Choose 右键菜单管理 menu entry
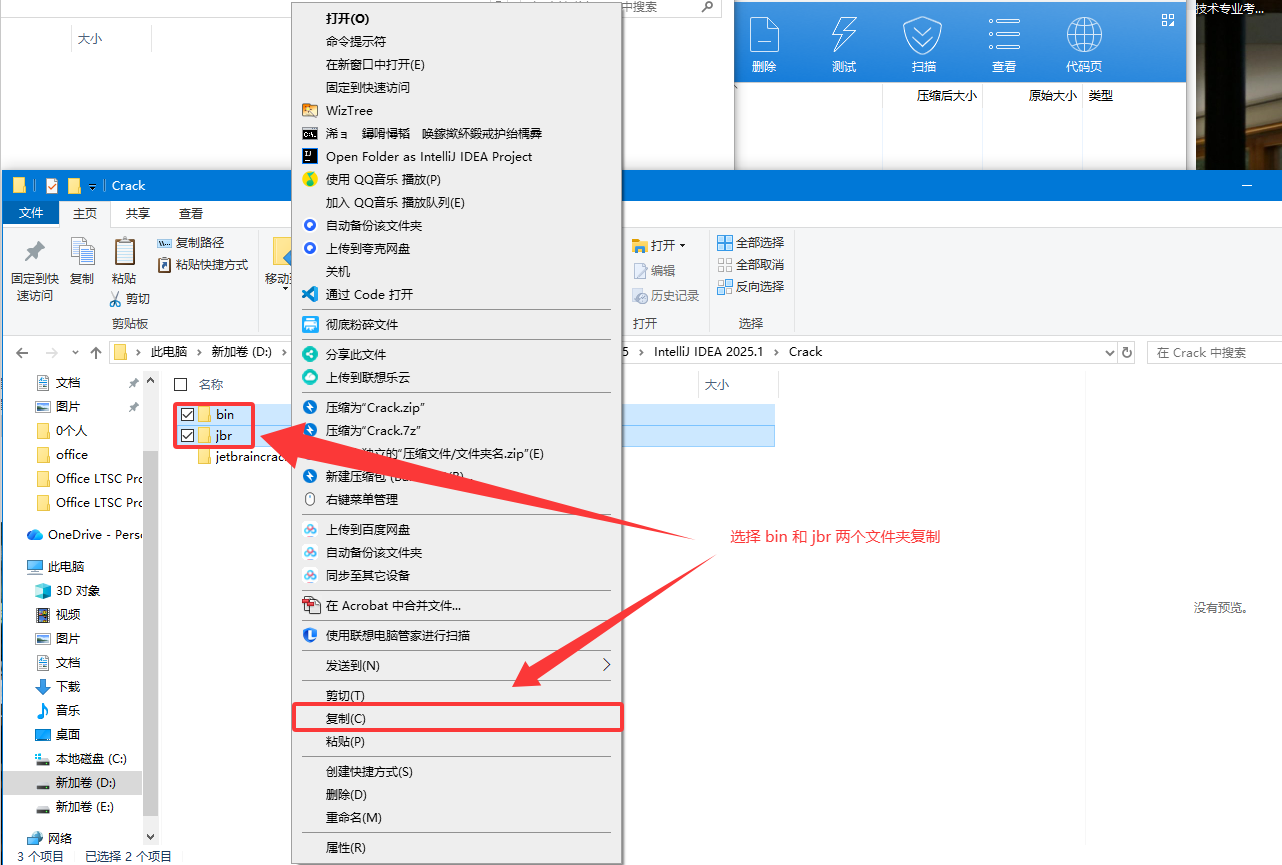The height and width of the screenshot is (865, 1282). coord(456,499)
